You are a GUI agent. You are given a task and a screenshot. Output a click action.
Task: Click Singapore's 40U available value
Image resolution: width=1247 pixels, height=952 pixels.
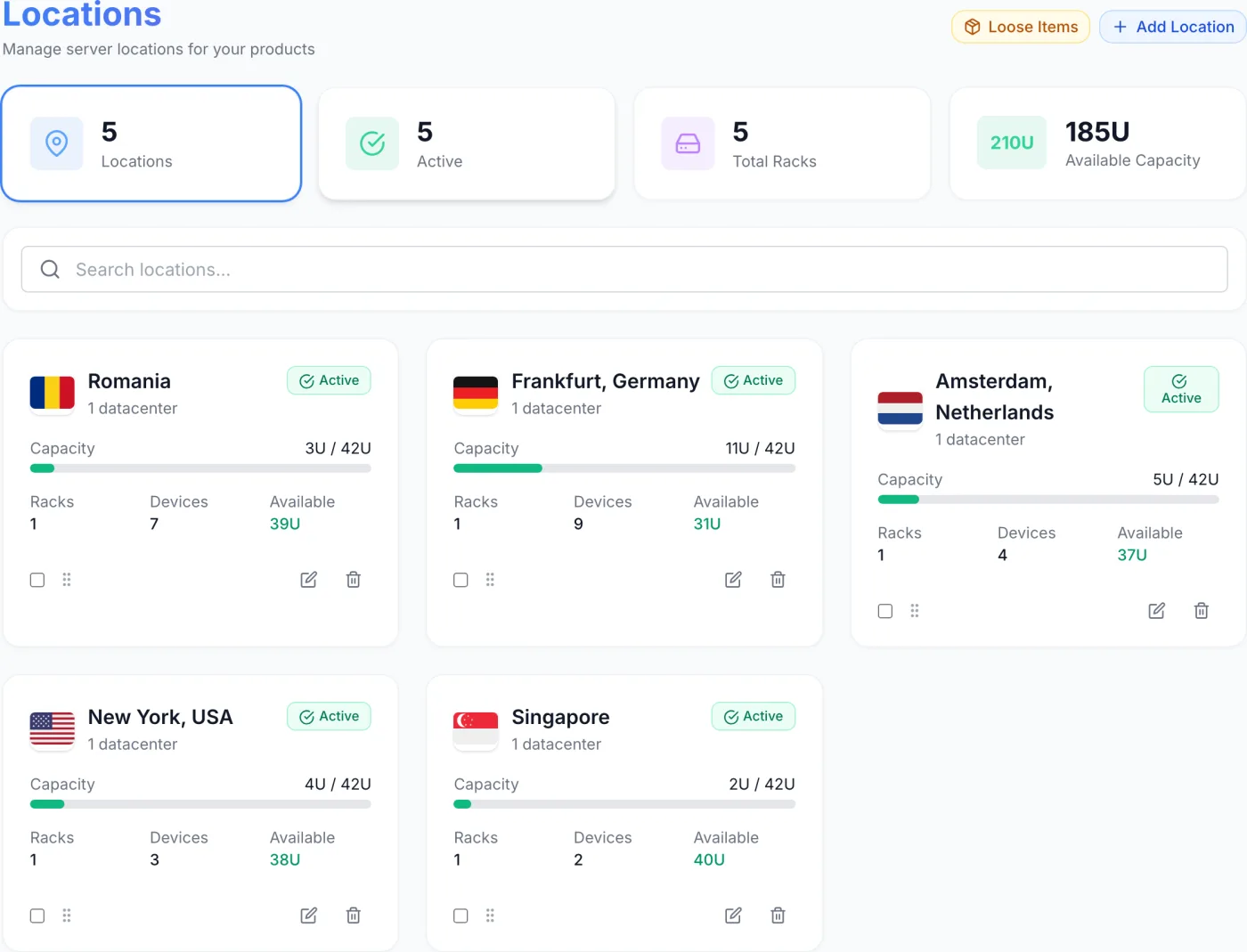[x=709, y=859]
